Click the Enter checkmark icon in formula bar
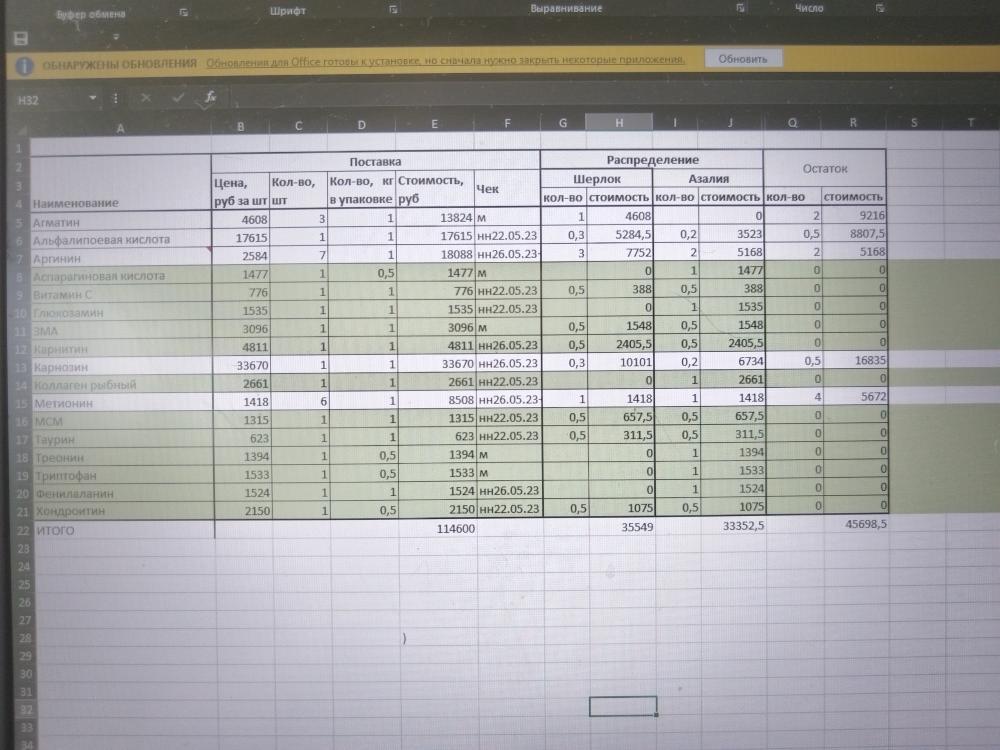This screenshot has width=1000, height=750. point(178,98)
